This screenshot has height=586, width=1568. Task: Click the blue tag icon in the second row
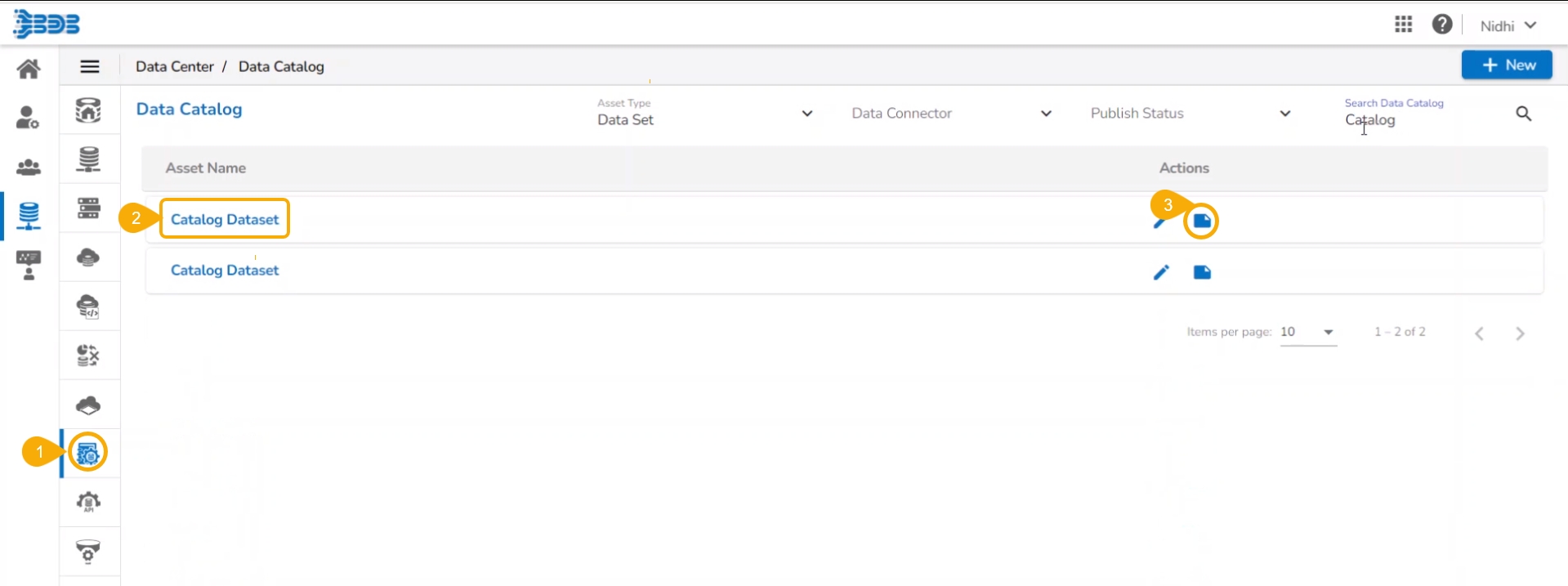(x=1202, y=272)
